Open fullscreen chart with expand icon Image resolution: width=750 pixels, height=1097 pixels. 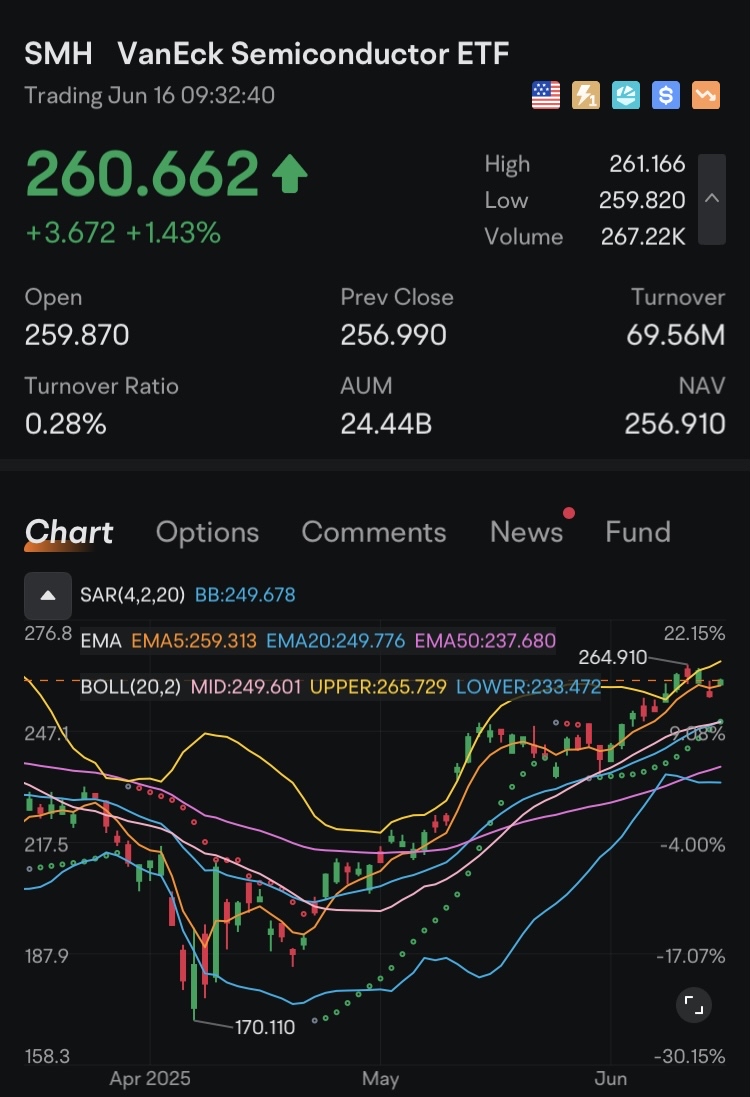pos(694,1005)
